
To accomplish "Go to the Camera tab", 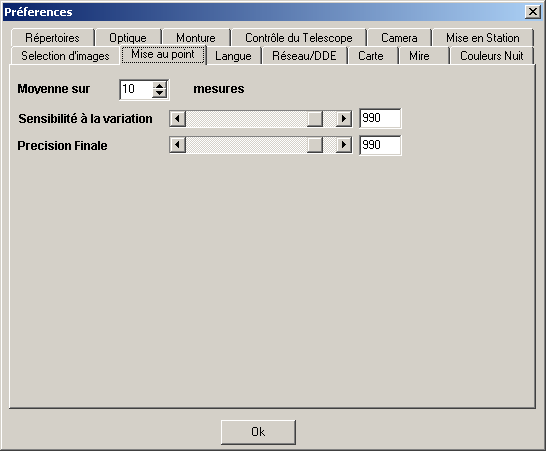I will point(399,38).
